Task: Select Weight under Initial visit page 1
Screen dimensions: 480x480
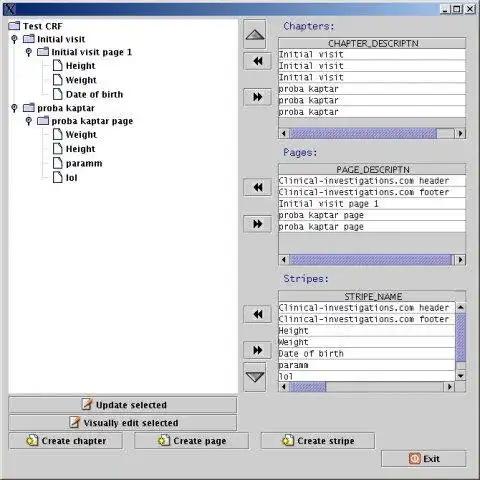Action: coord(81,80)
